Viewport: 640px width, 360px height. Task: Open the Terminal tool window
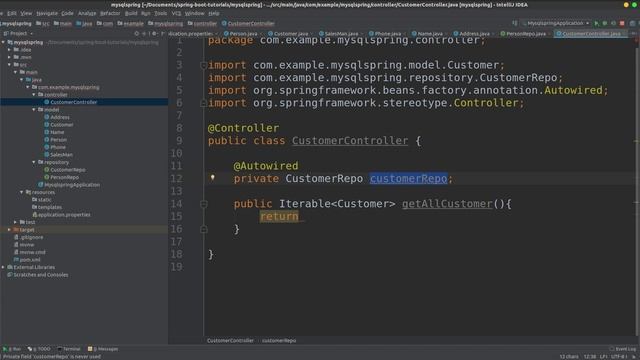69,349
